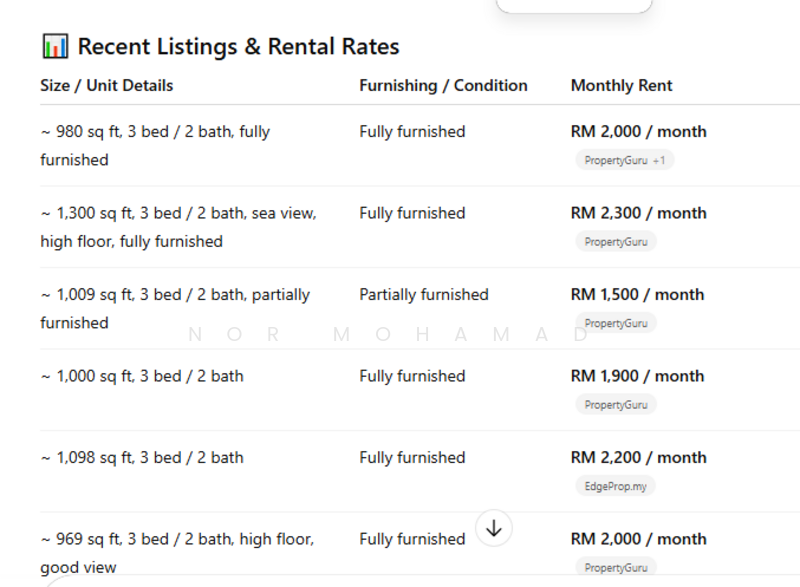Click the Partially furnished condition cell
Image resolution: width=800 pixels, height=587 pixels.
click(x=424, y=295)
